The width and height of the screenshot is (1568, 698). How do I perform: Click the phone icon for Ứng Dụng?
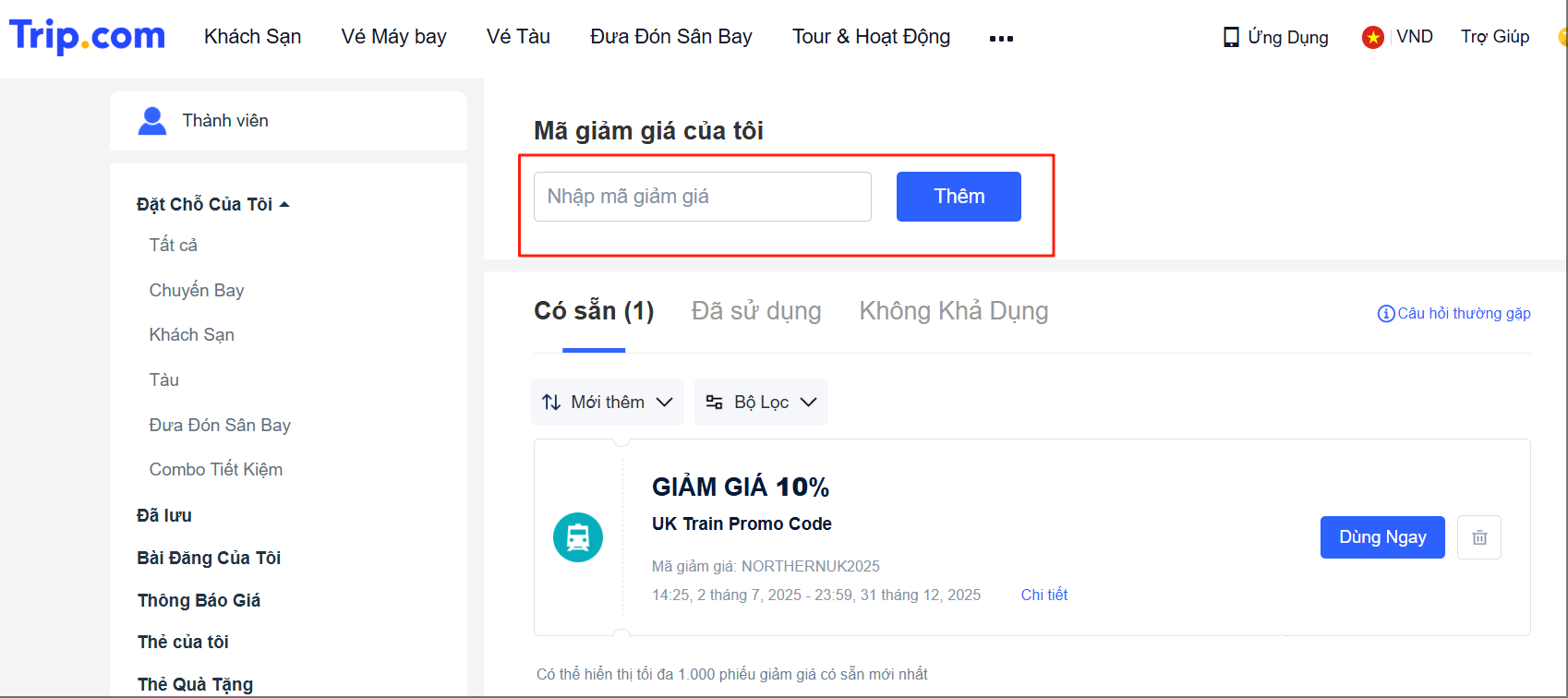pos(1231,37)
